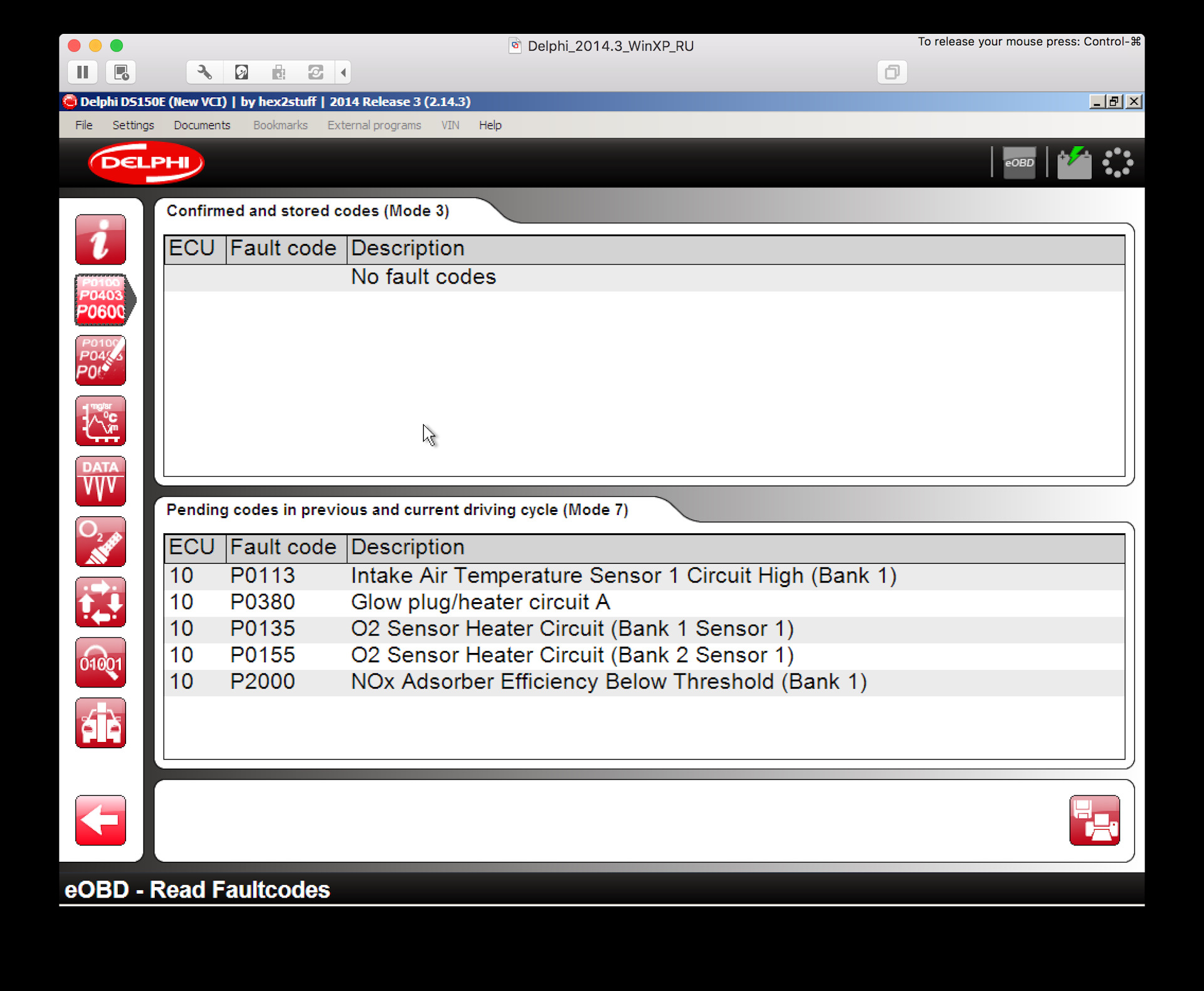
Task: Click the vehicle information cars icon
Action: (100, 723)
